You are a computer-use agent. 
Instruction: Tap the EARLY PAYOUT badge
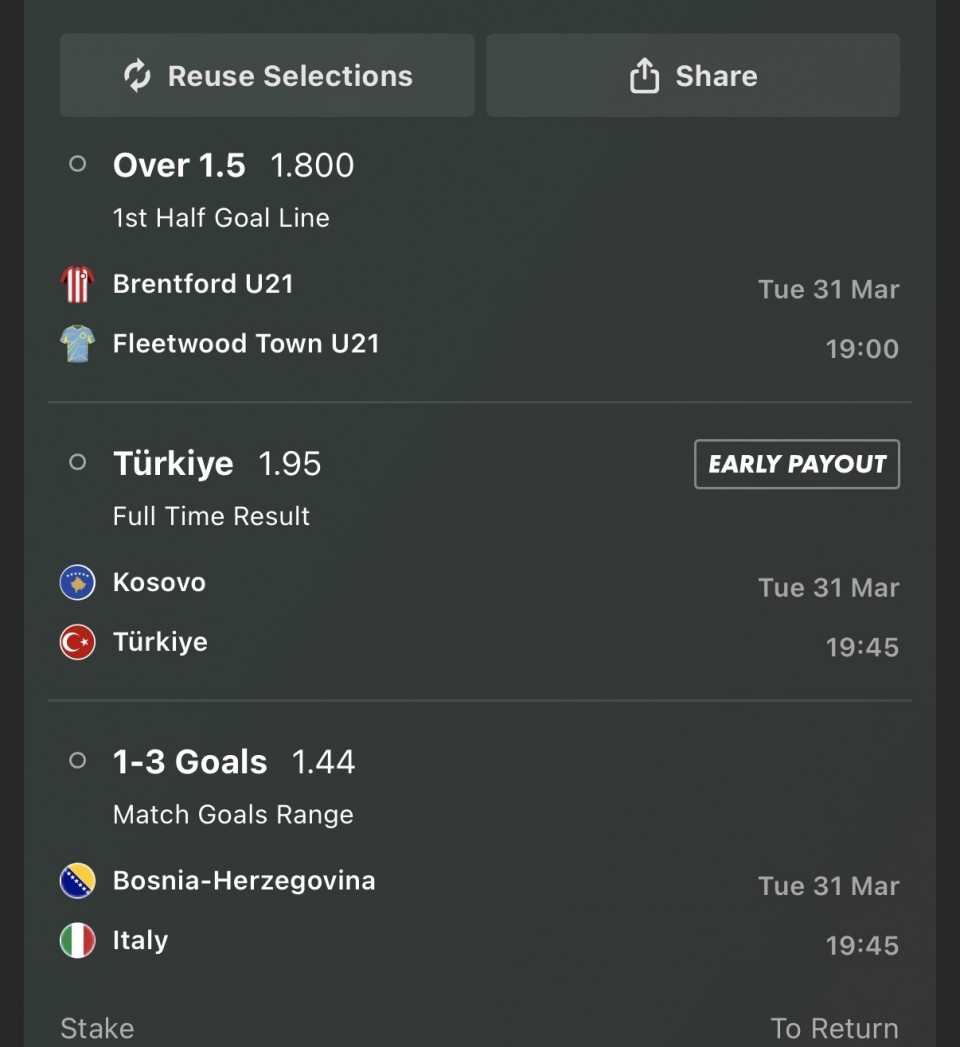797,464
